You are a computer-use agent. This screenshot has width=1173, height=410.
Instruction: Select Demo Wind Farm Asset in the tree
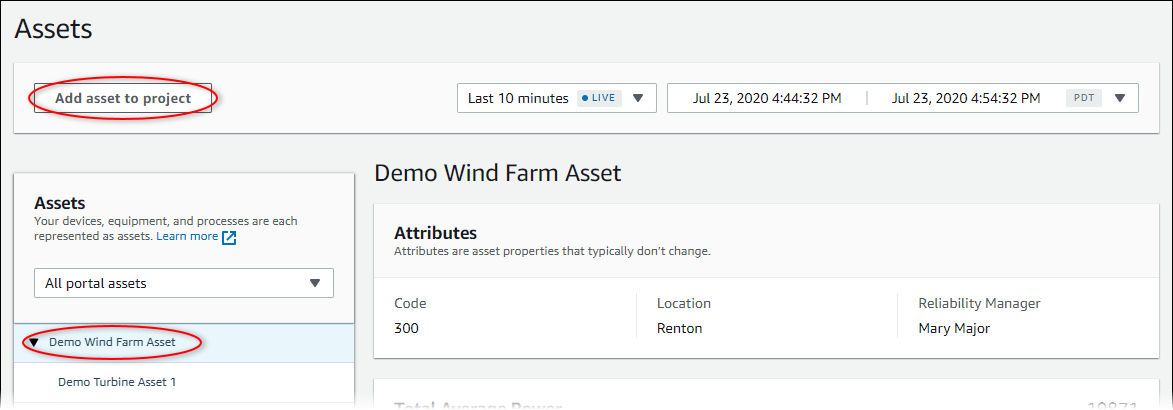point(112,342)
